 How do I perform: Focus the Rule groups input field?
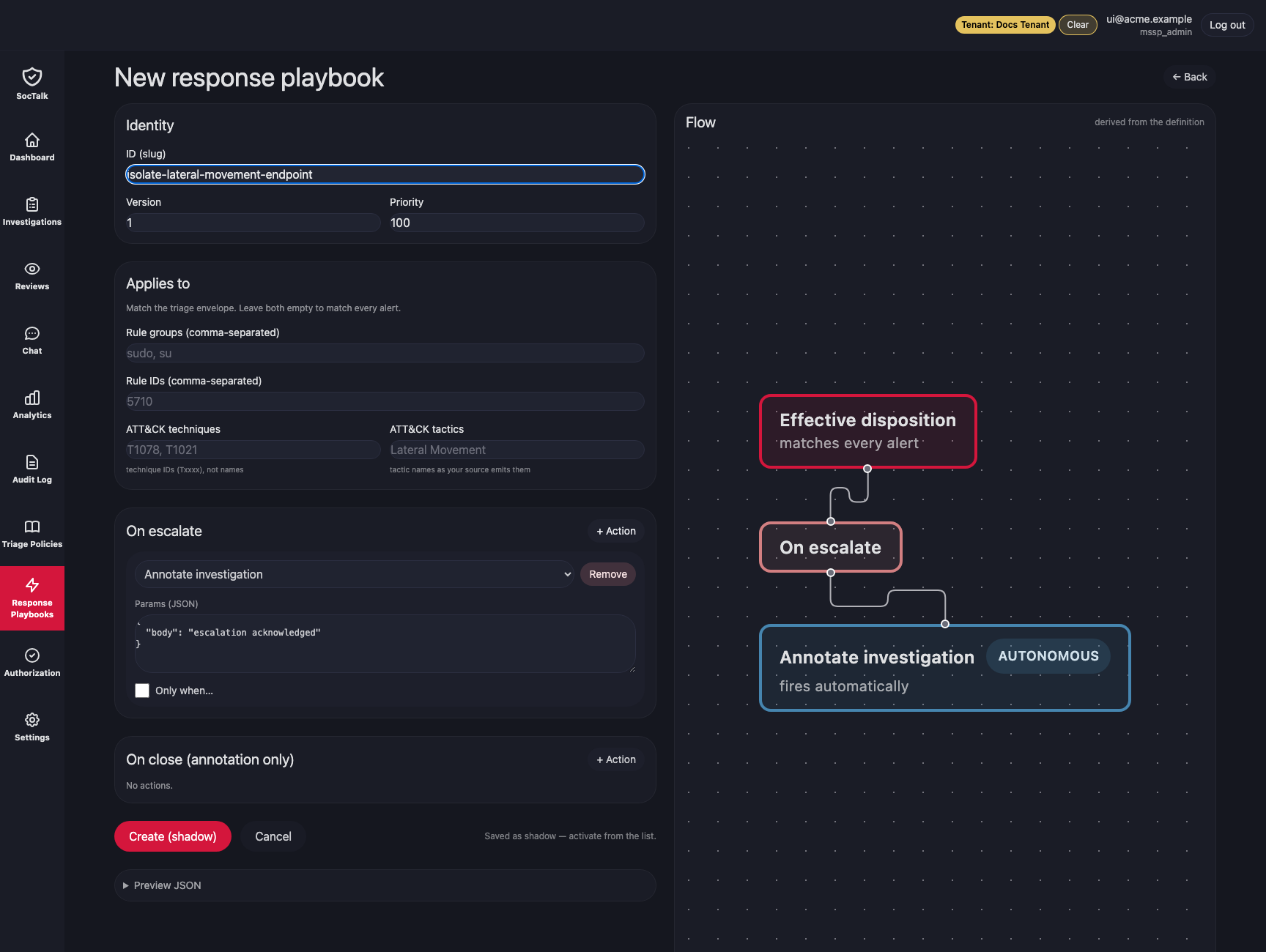(x=385, y=353)
